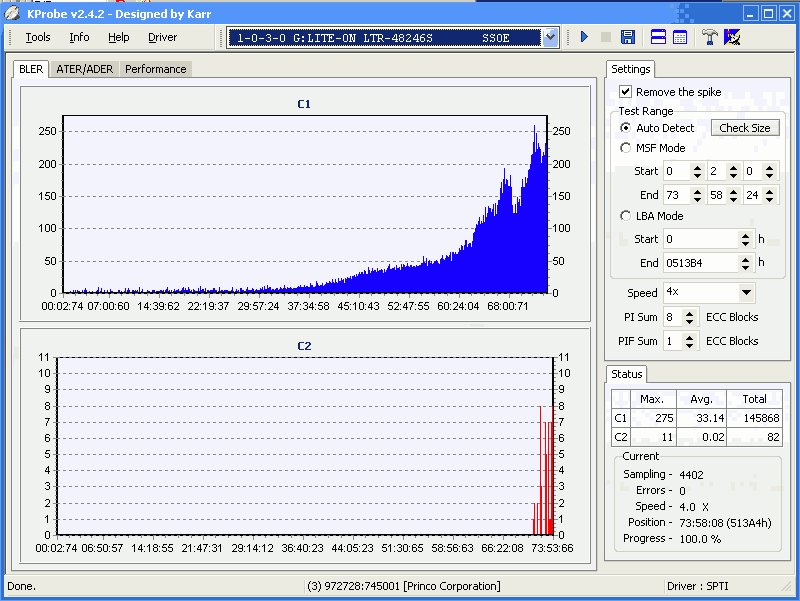The image size is (800, 601).
Task: Increase MSF Start frames stepper
Action: (x=770, y=167)
